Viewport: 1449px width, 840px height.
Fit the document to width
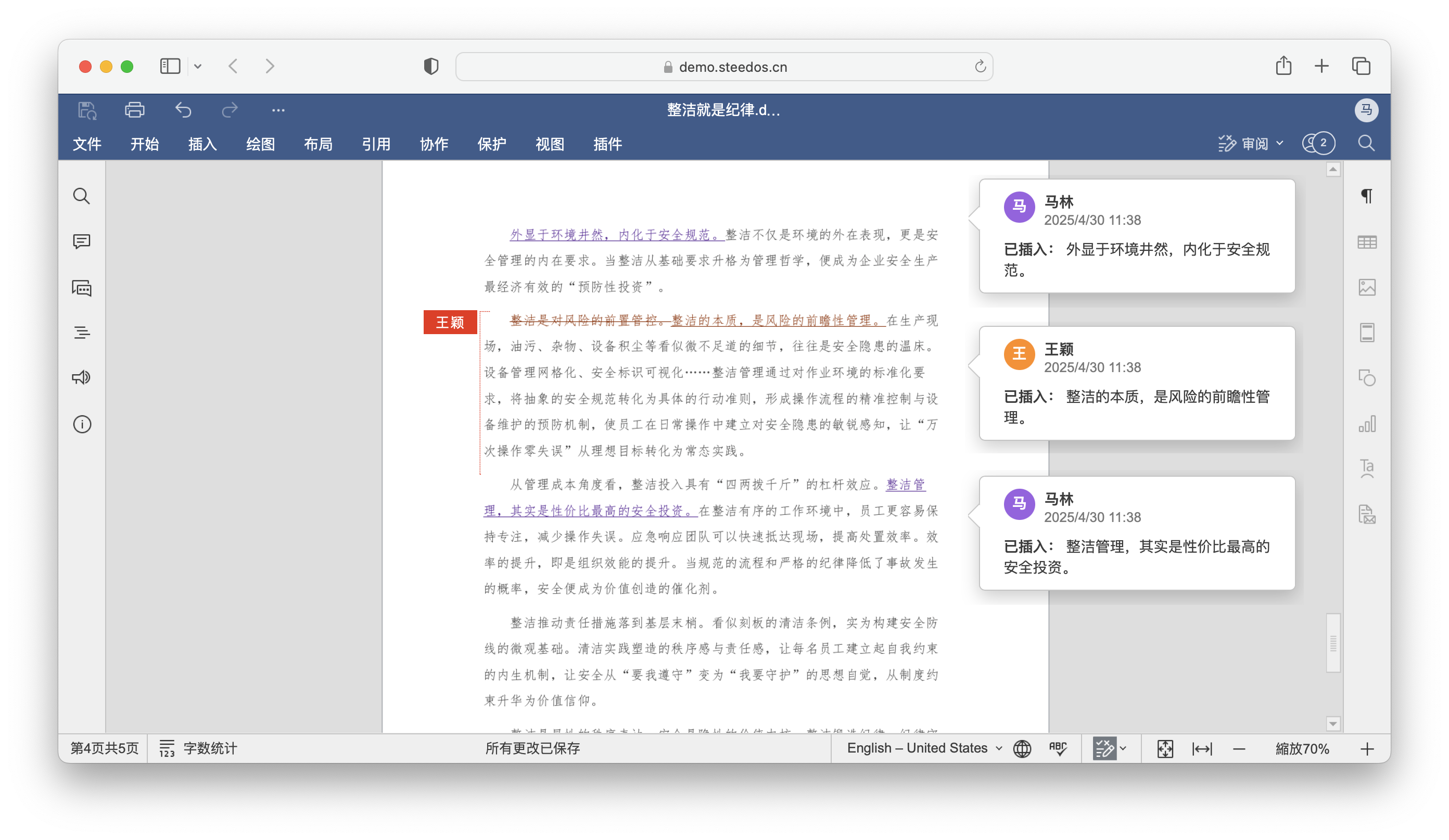1202,748
